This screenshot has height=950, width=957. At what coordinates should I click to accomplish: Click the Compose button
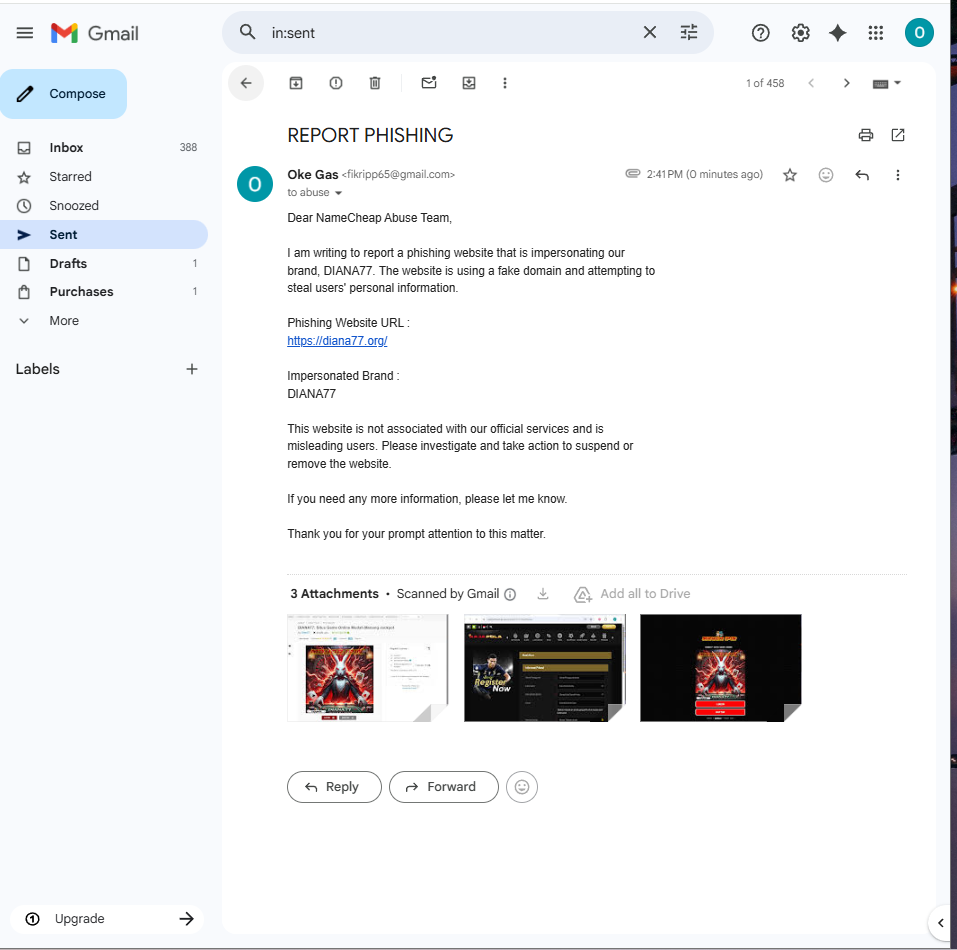[63, 94]
